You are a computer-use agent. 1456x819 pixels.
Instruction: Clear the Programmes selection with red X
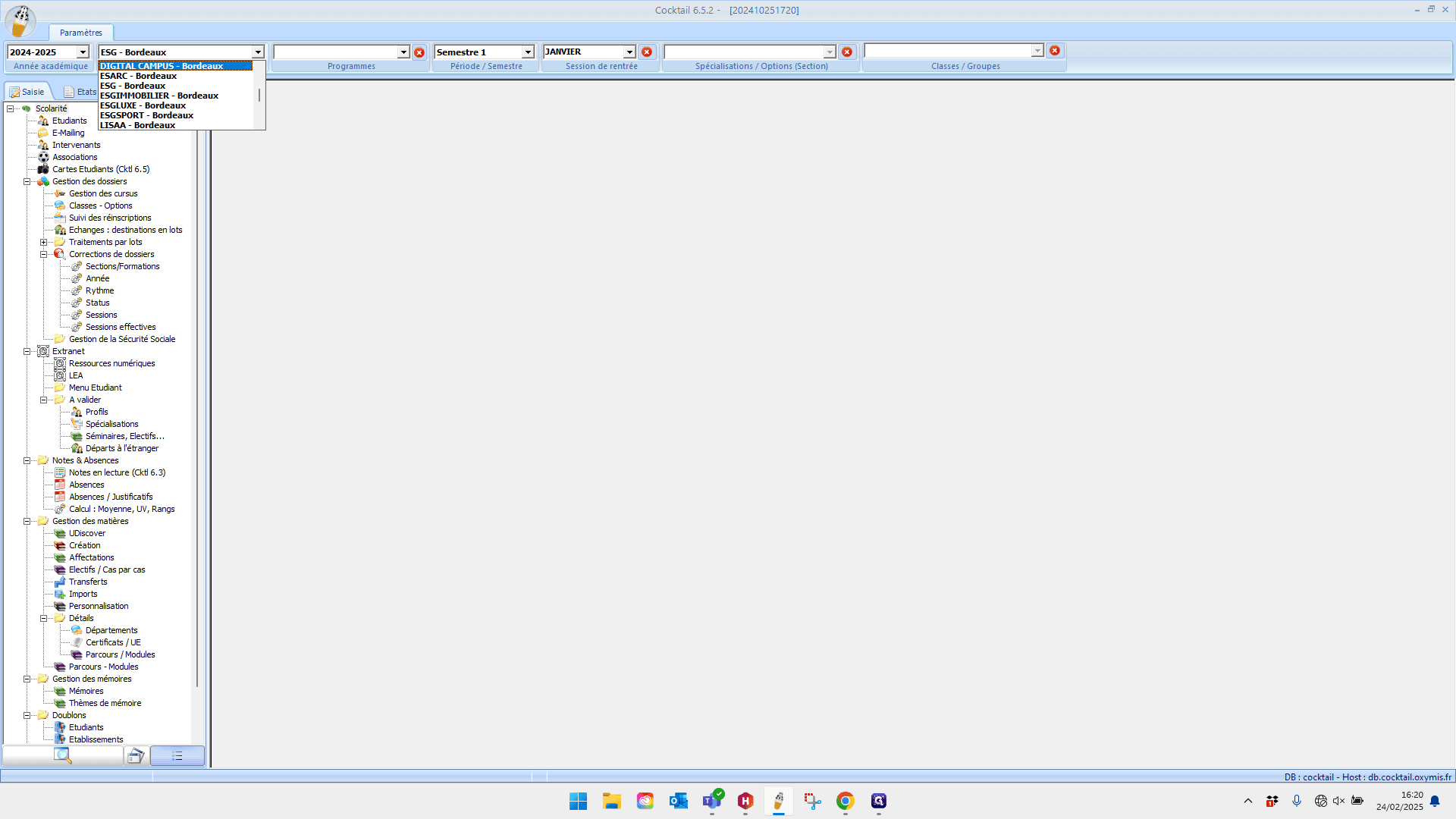(x=419, y=52)
